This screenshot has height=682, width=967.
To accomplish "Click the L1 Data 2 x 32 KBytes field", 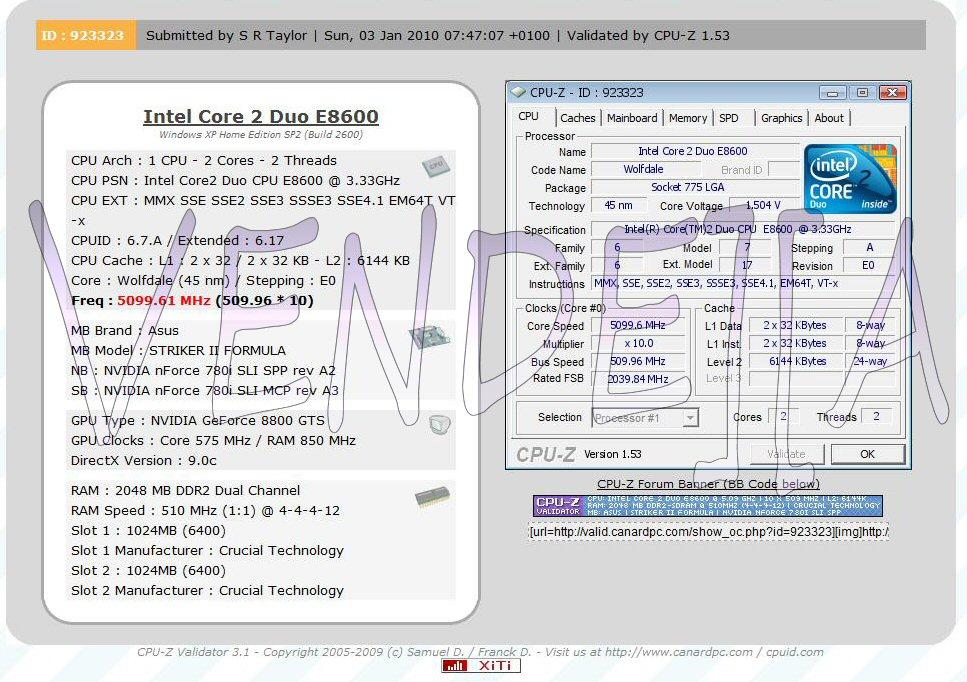I will [795, 325].
